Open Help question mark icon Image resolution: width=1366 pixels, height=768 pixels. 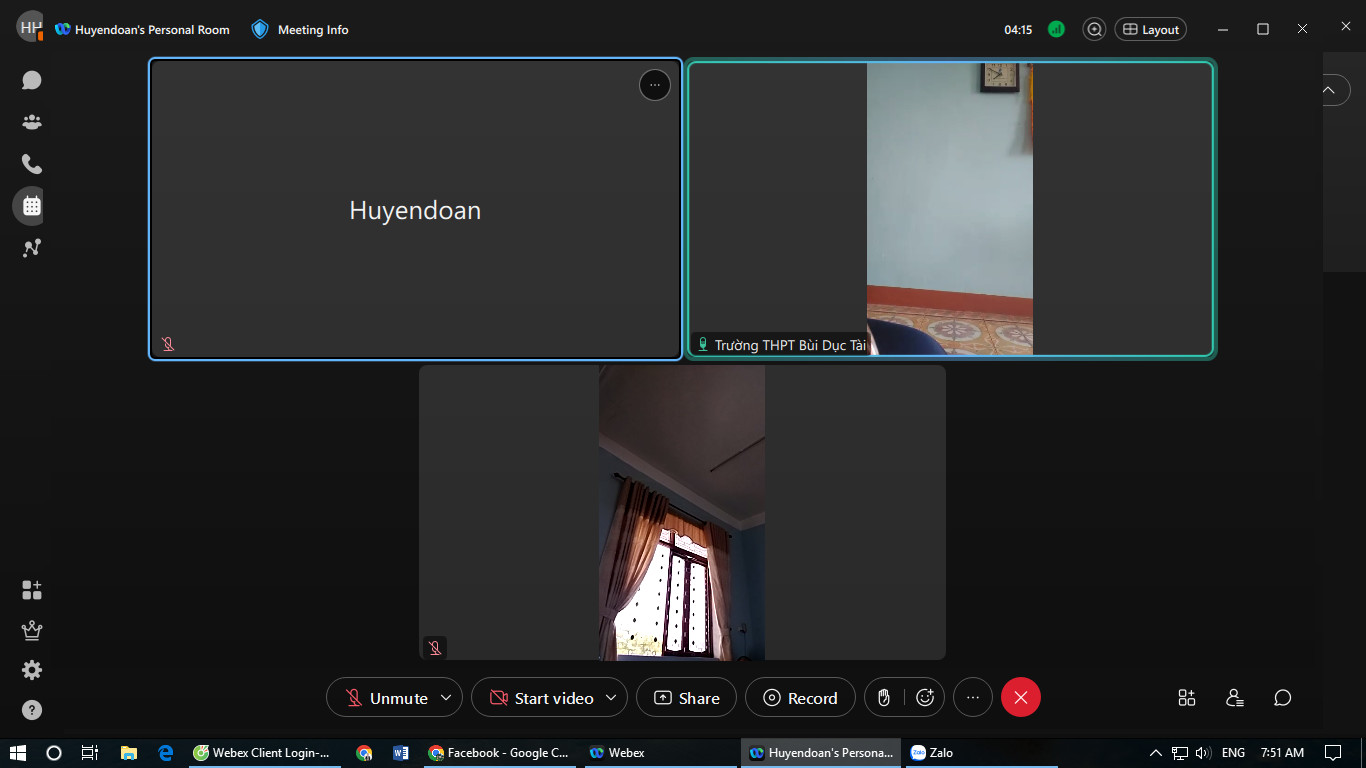(x=32, y=711)
